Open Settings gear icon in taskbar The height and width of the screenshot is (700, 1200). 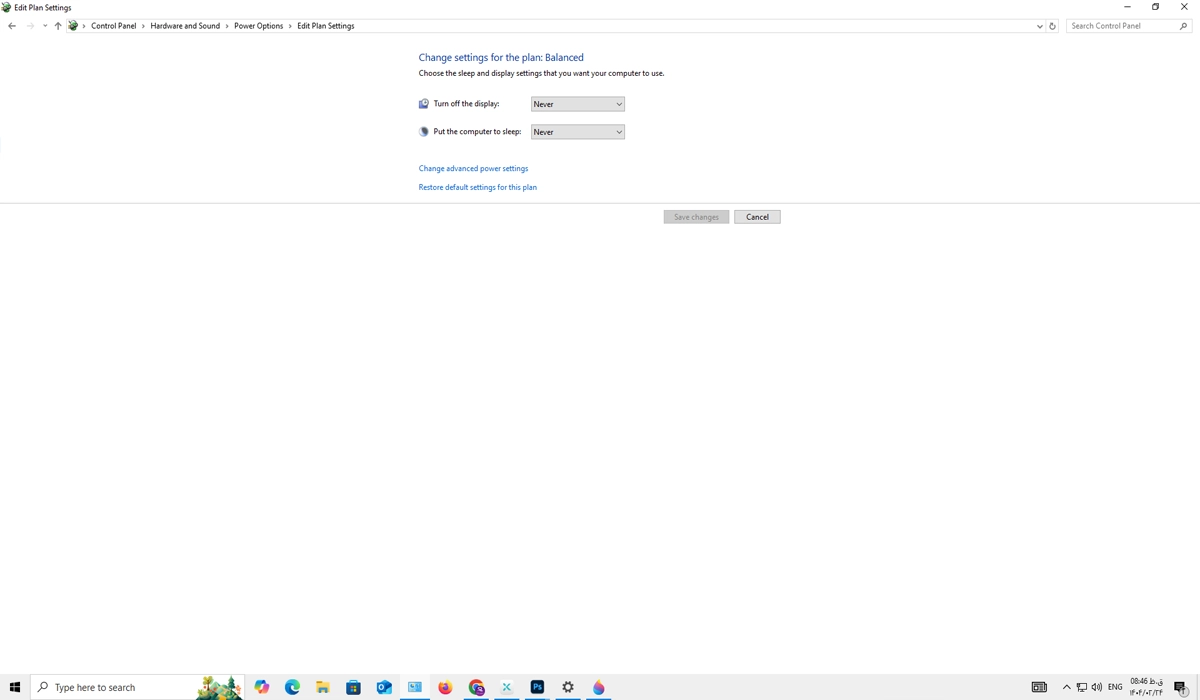pyautogui.click(x=568, y=687)
